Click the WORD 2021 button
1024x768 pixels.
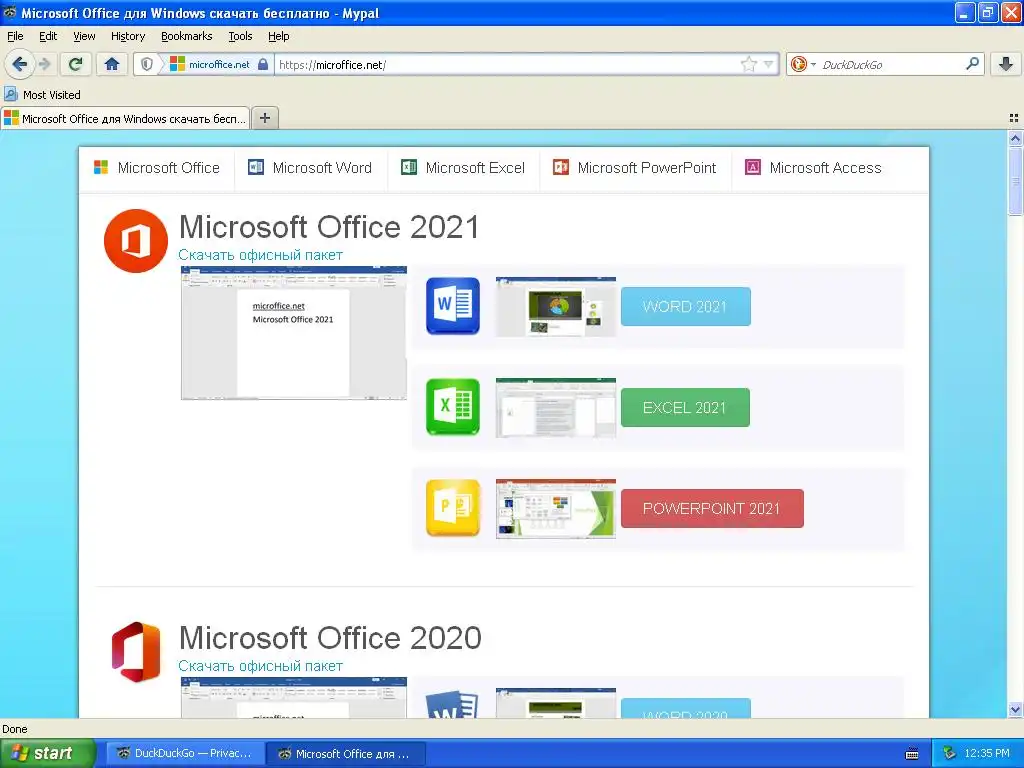[x=685, y=306]
